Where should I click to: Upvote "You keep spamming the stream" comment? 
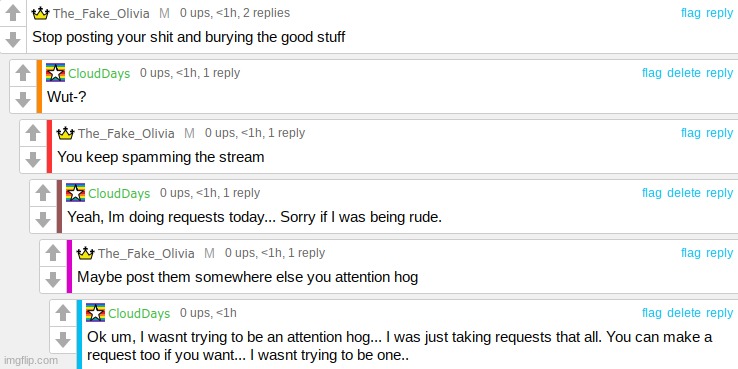tap(32, 133)
